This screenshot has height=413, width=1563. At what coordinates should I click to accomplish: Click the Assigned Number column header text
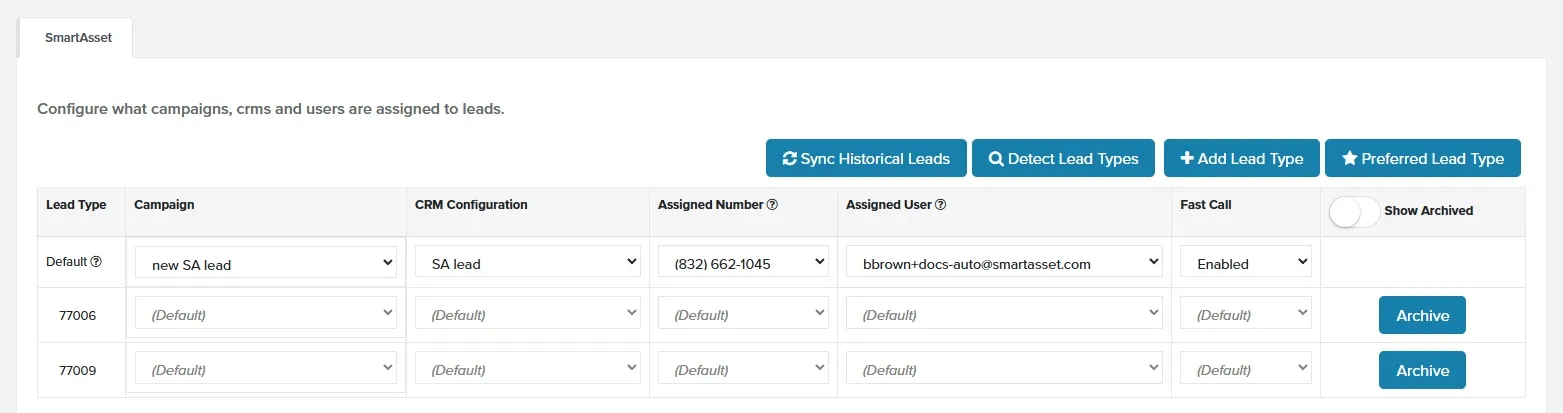[x=710, y=204]
